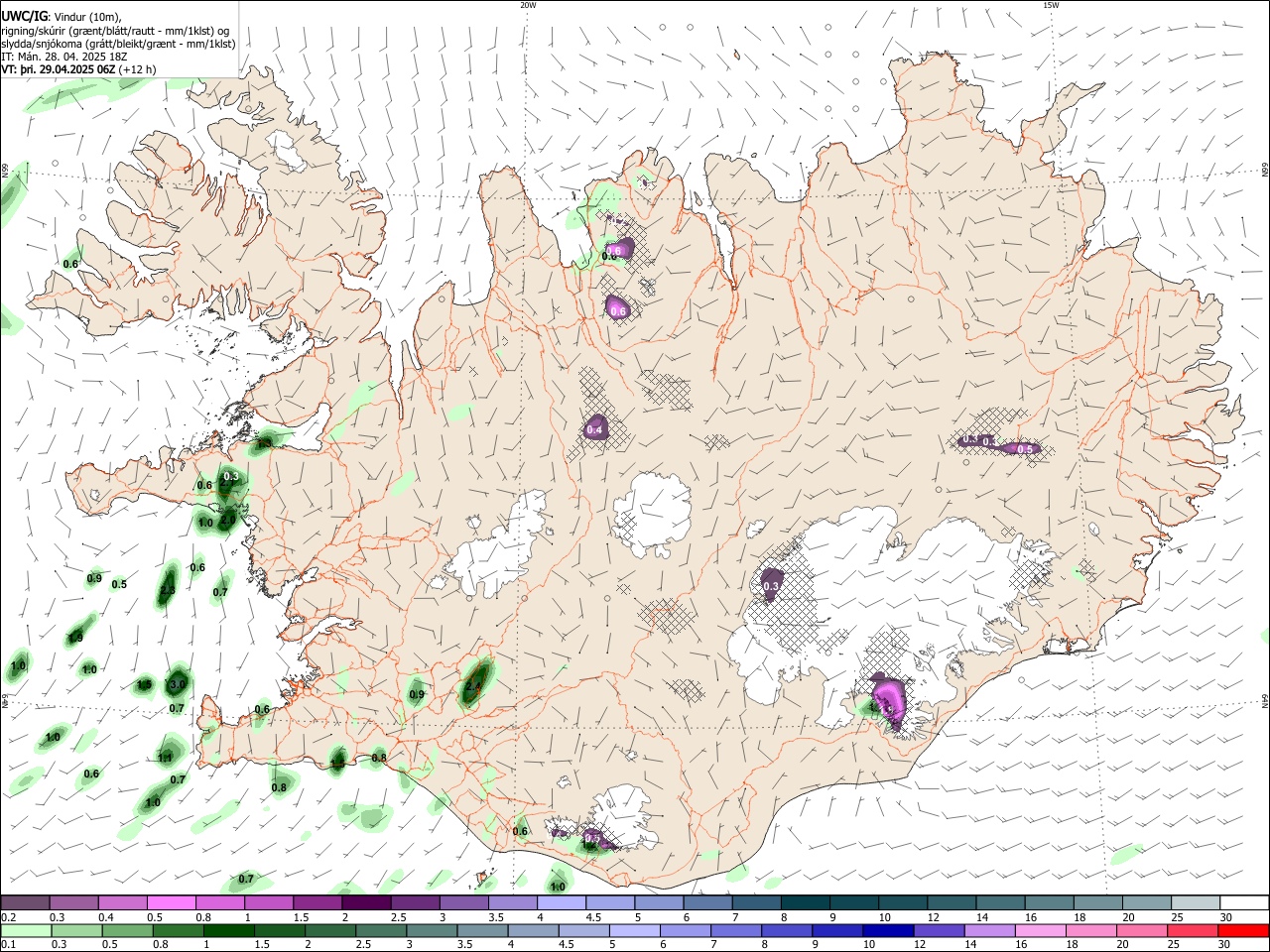Click the bright pink 0.5–0.8 swatch on the upper scale

[x=171, y=902]
